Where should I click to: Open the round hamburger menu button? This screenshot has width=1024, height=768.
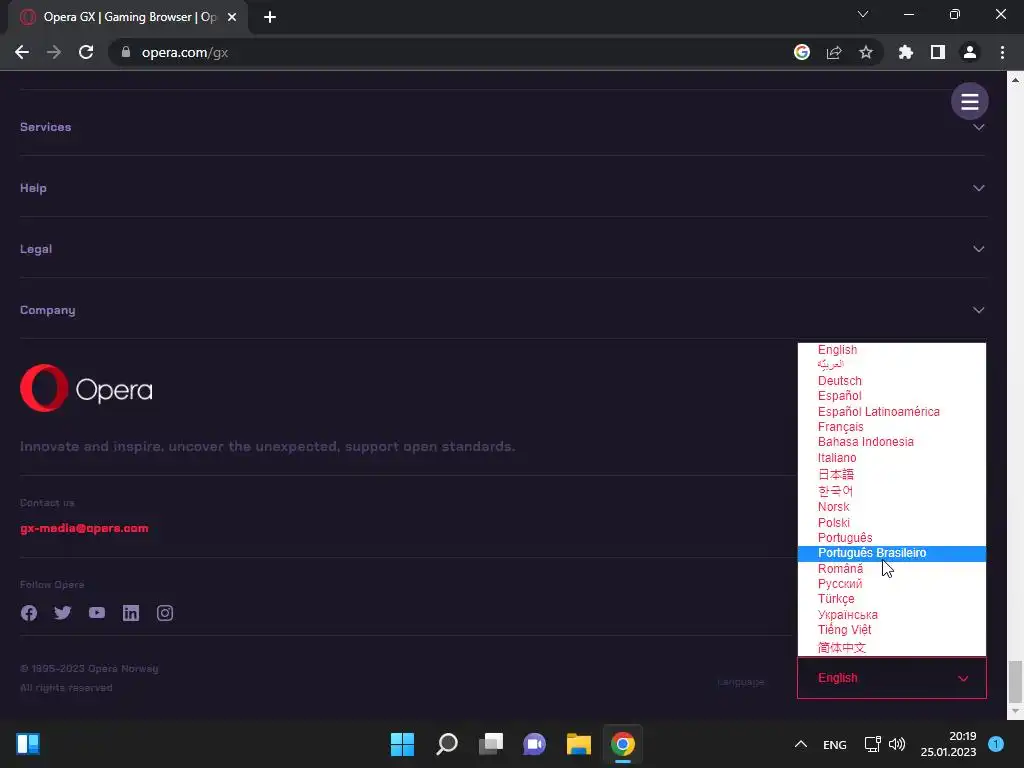click(x=969, y=101)
